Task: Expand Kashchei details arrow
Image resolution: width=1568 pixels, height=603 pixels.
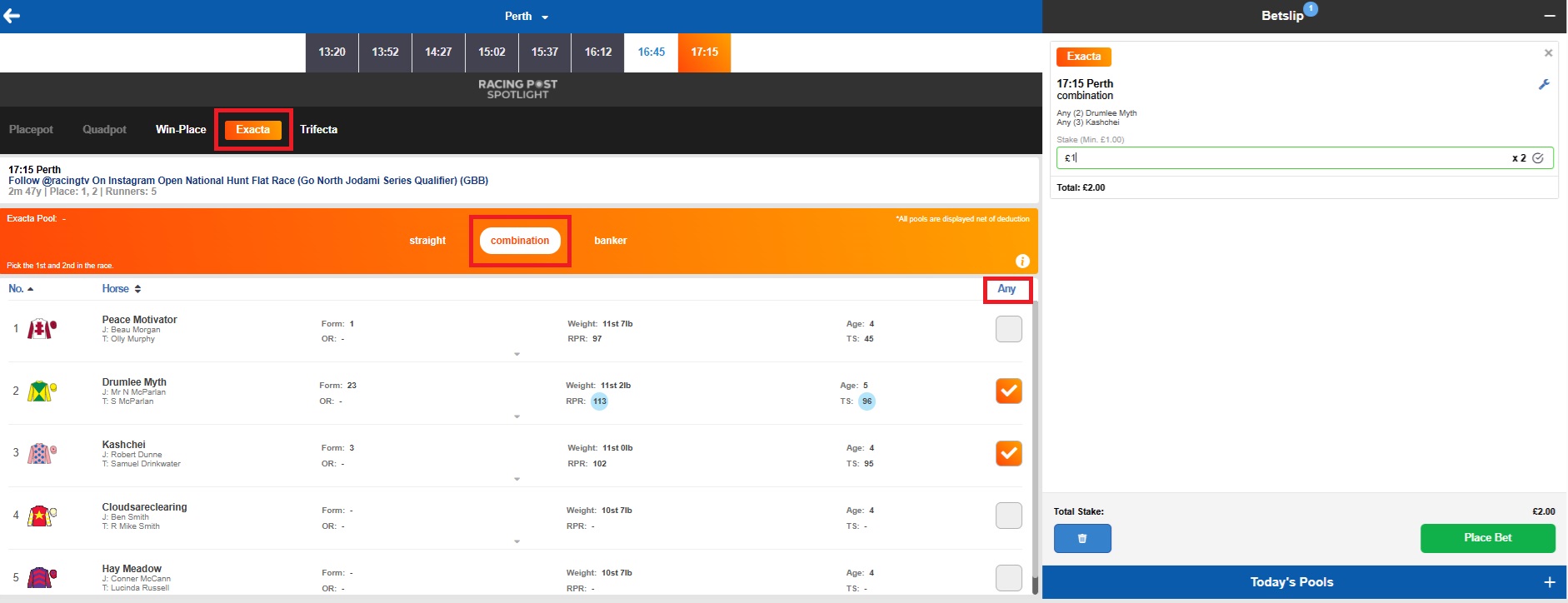Action: tap(517, 480)
